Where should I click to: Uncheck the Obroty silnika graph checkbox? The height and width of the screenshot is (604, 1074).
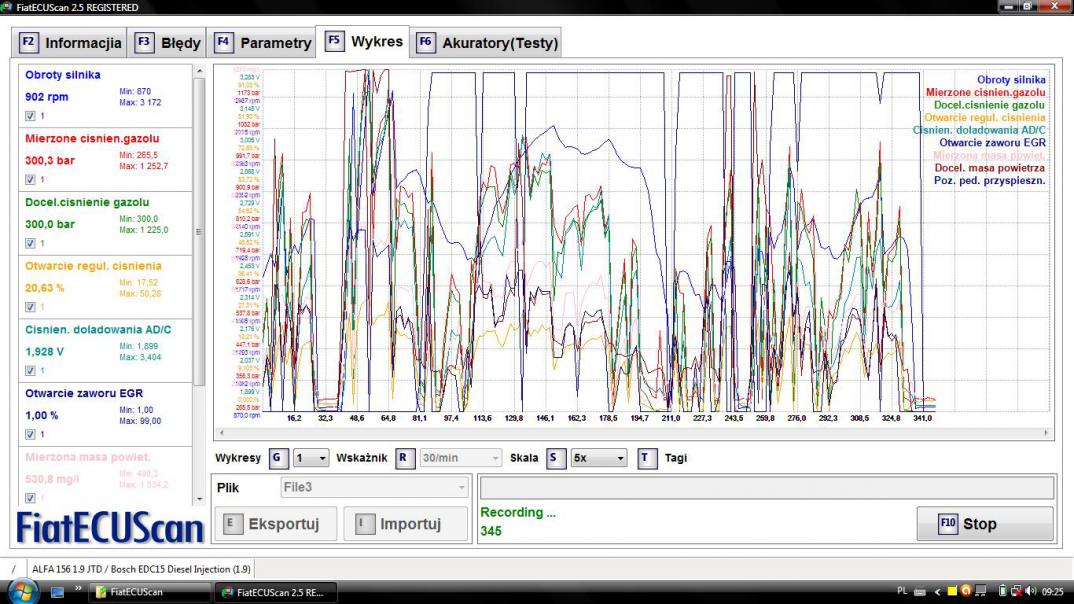pyautogui.click(x=30, y=116)
